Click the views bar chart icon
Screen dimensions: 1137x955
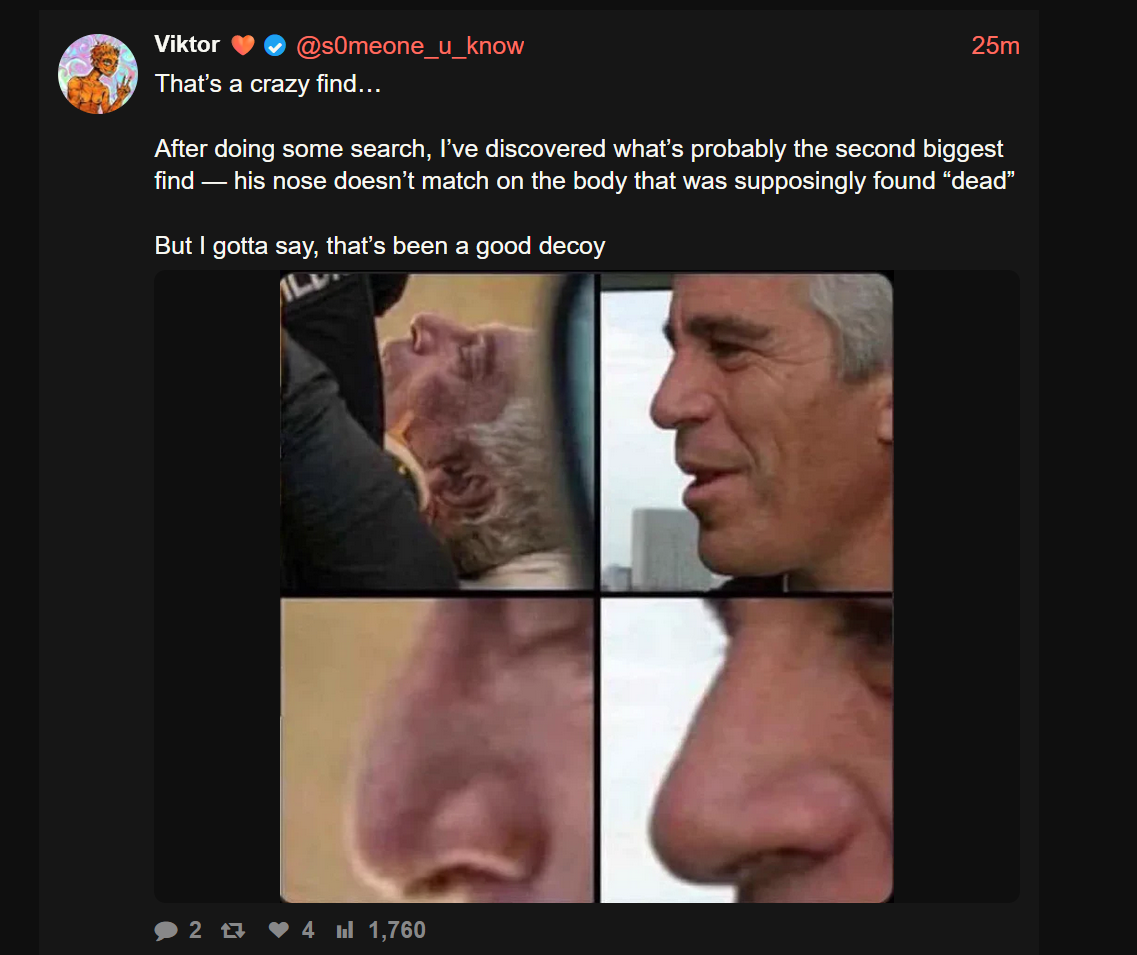[344, 930]
